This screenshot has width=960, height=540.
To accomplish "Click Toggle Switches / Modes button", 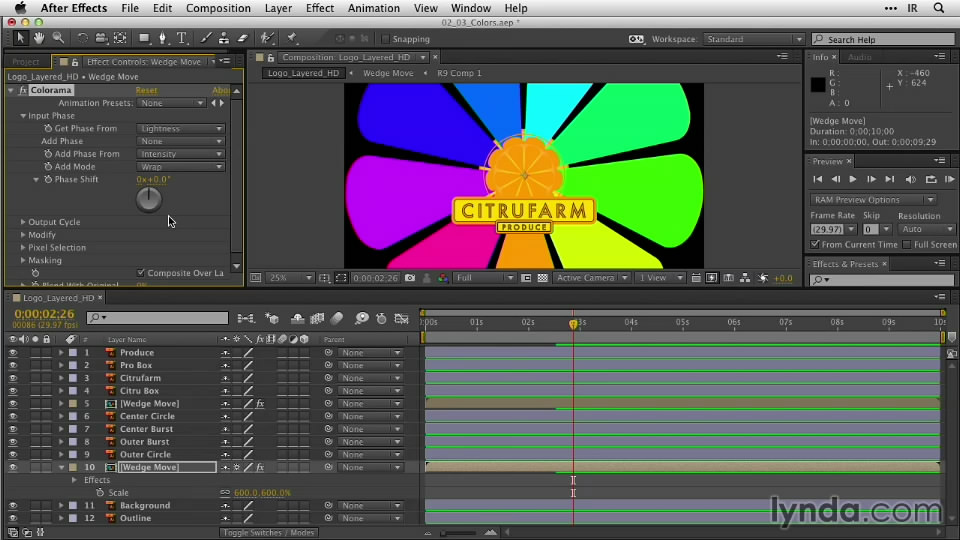I will coord(269,533).
